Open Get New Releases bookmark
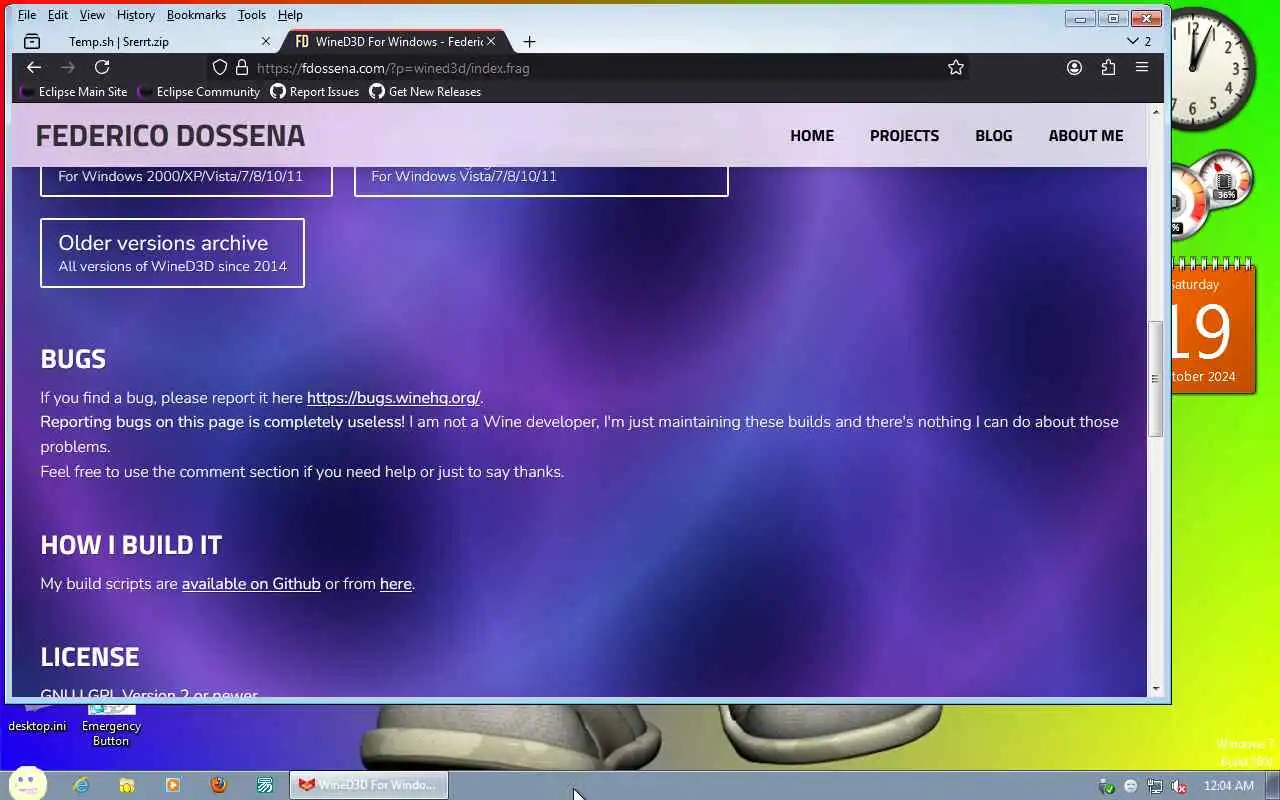Viewport: 1280px width, 800px height. [425, 91]
